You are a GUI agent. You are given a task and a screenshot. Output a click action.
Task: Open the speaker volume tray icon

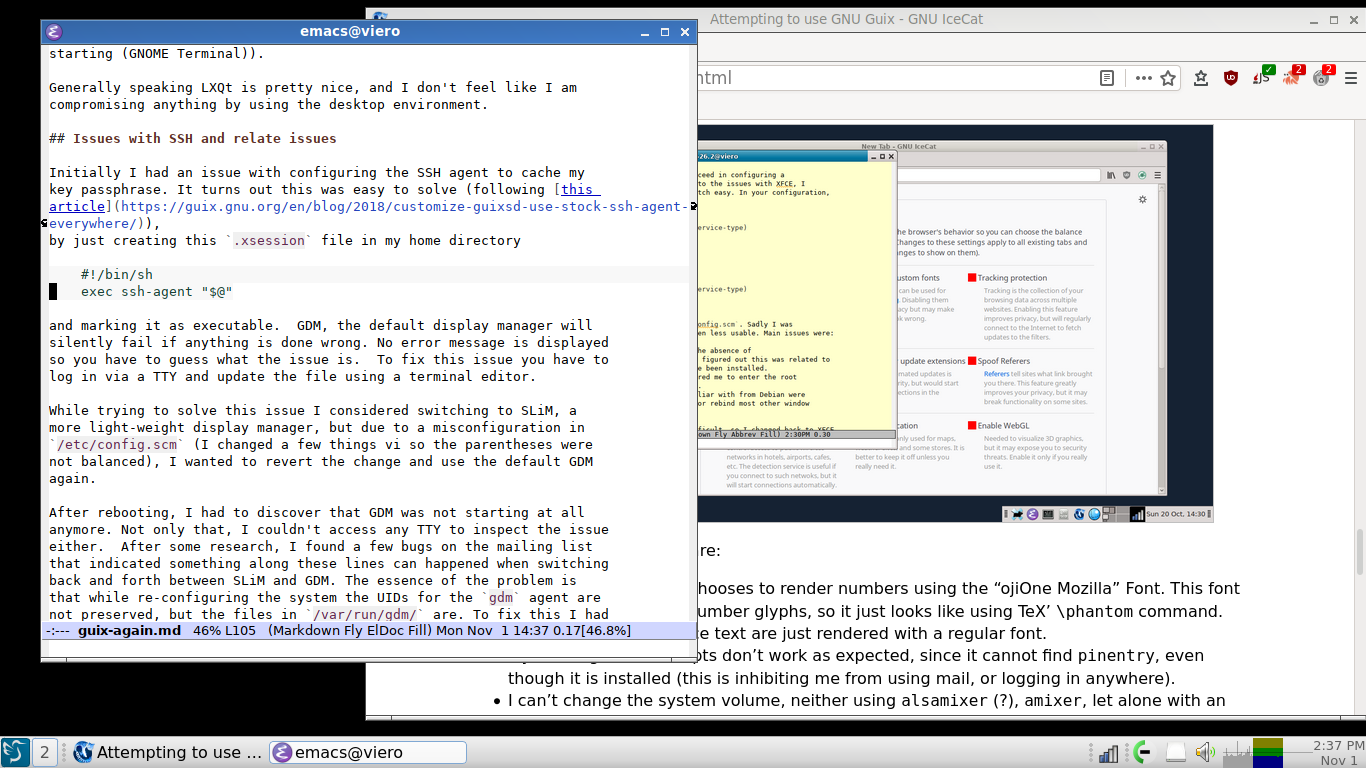coord(1204,752)
